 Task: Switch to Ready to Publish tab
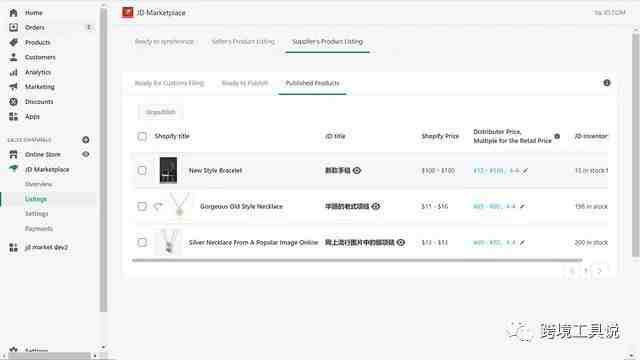point(245,83)
